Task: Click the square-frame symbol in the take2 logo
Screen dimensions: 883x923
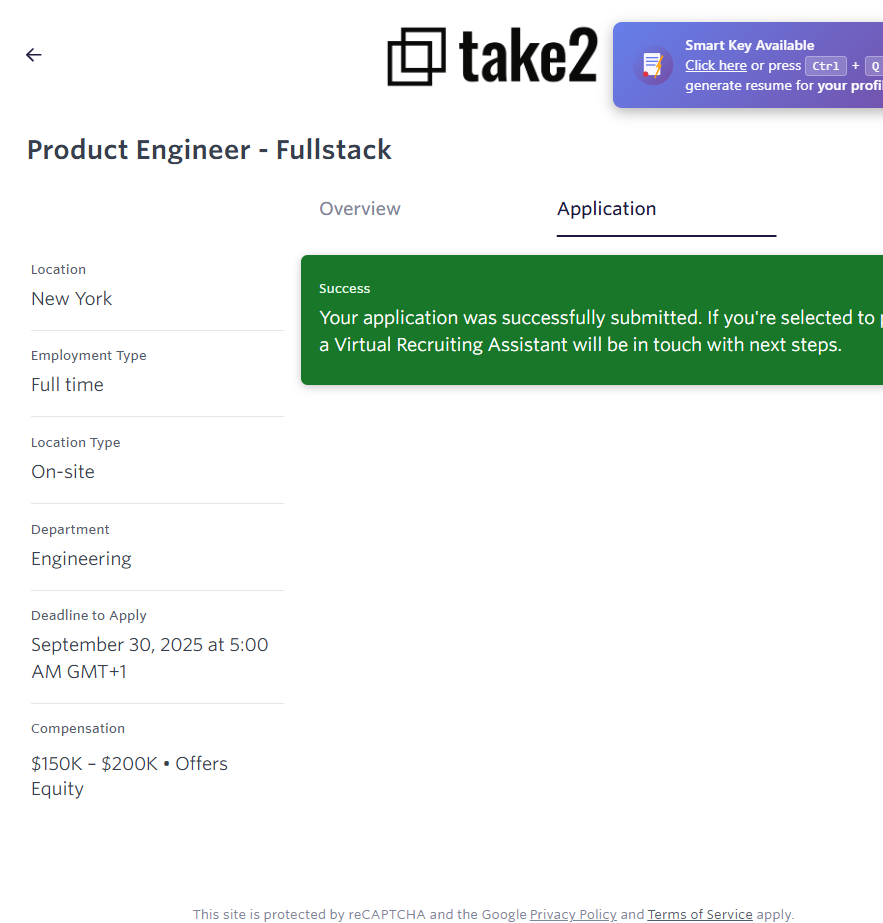Action: 417,58
